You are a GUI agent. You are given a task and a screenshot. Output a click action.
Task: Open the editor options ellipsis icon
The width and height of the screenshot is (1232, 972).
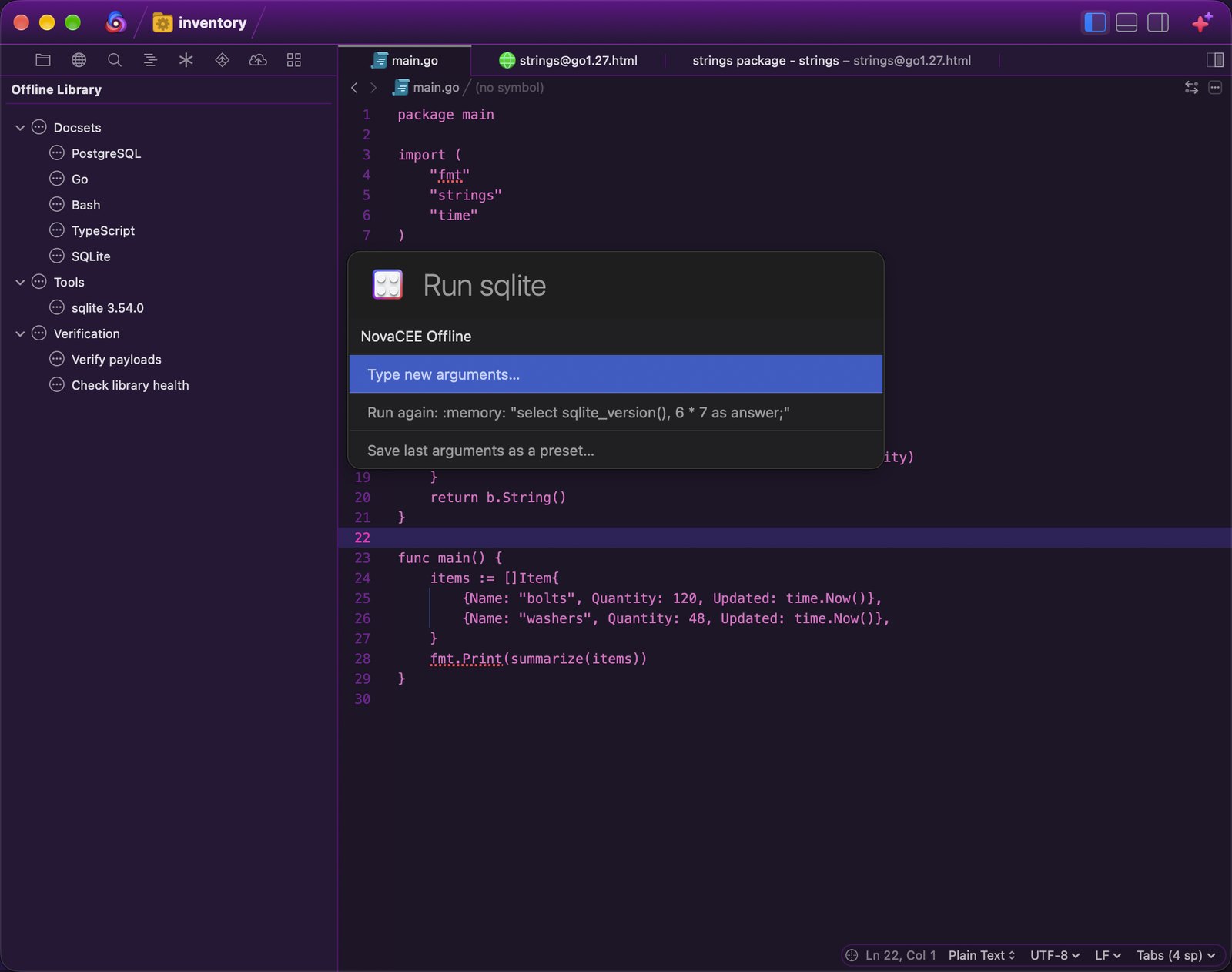pyautogui.click(x=1215, y=88)
